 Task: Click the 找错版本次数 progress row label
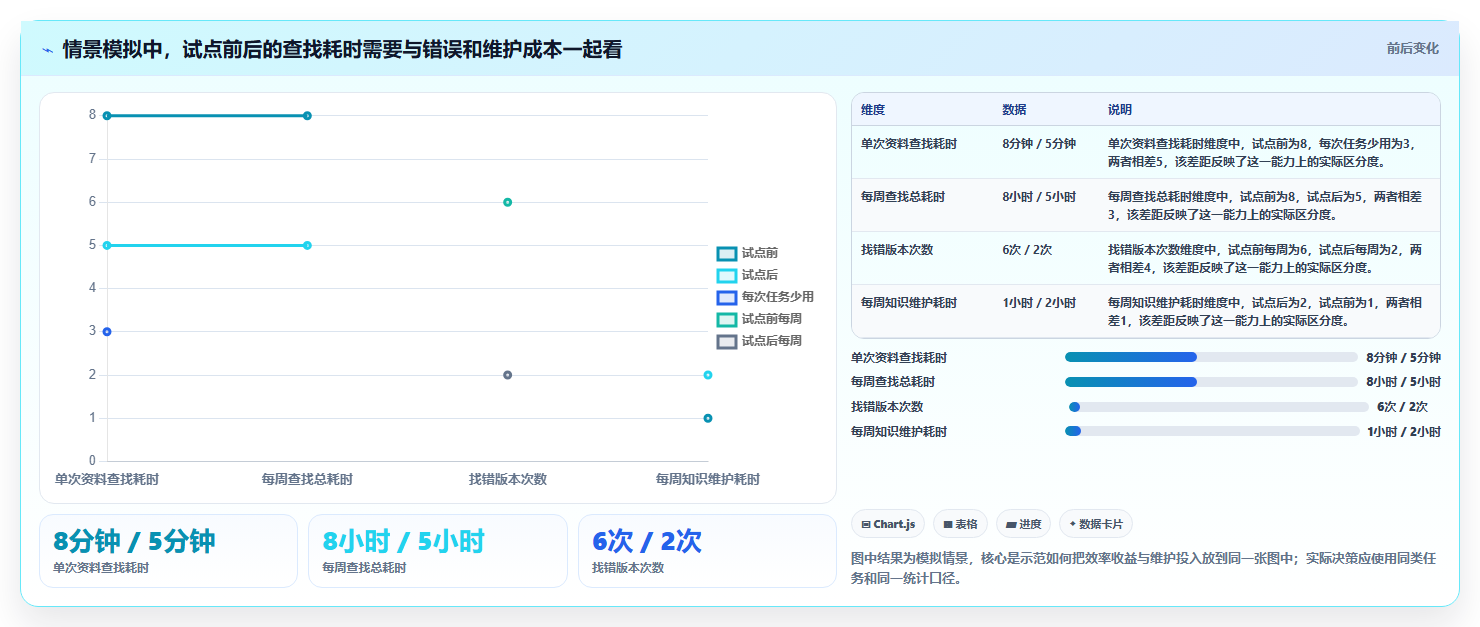[887, 407]
